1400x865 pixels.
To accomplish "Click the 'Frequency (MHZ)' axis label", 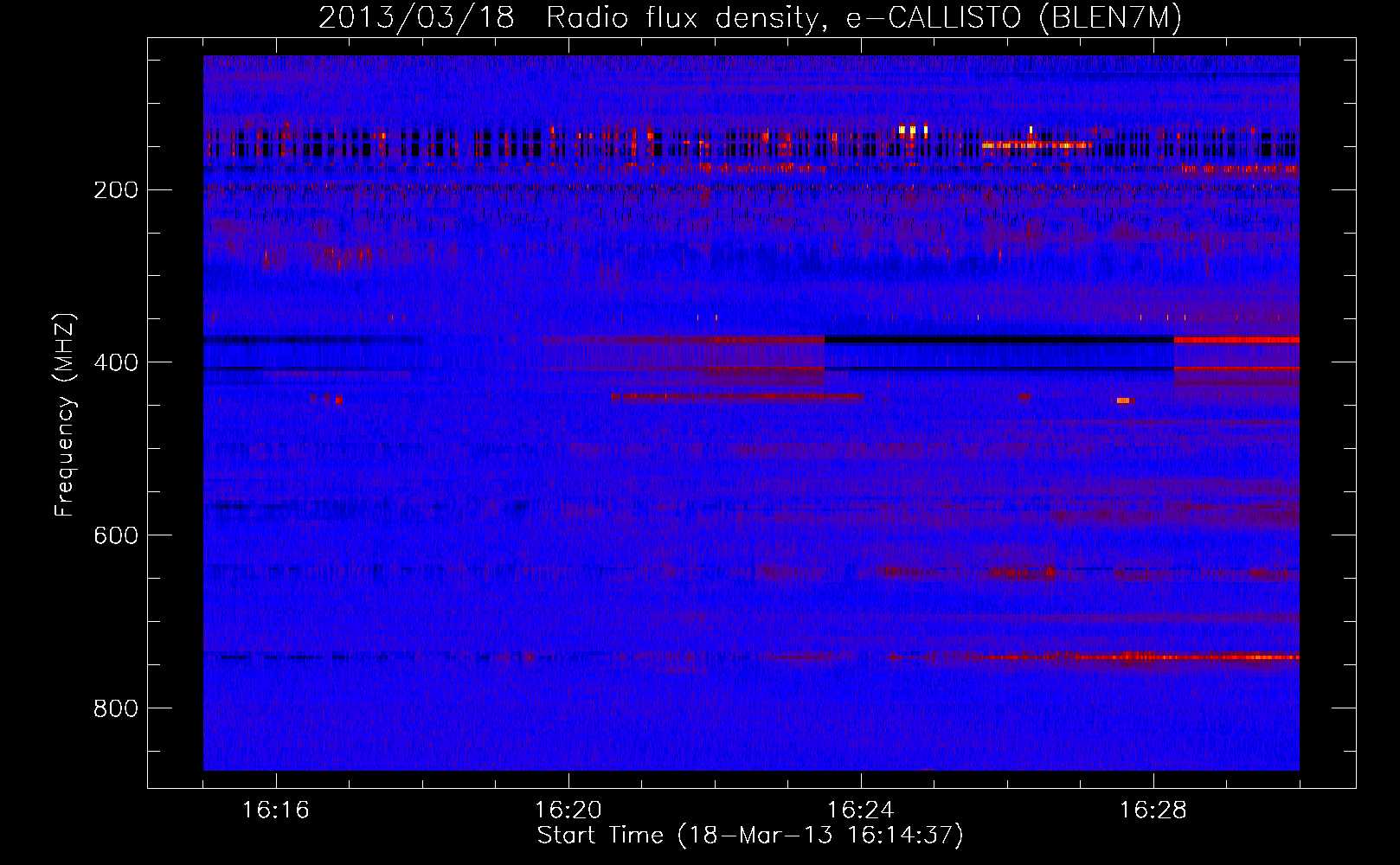I will [x=65, y=414].
